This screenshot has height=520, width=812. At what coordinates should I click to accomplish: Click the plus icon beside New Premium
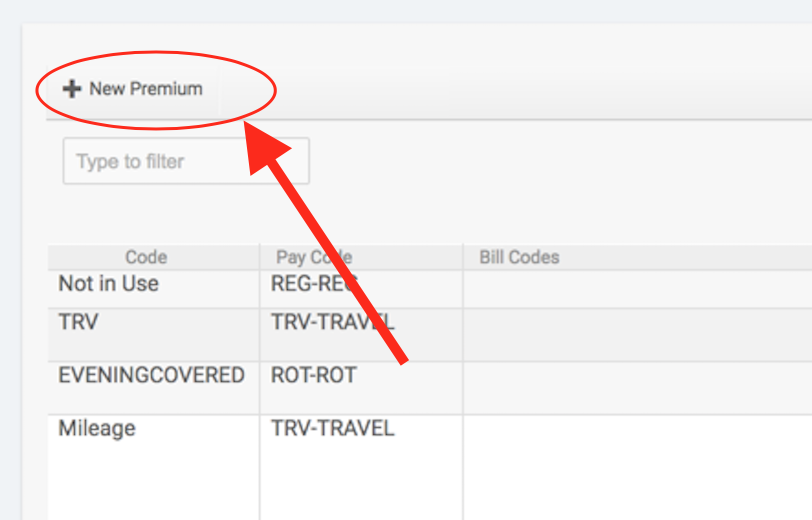click(x=71, y=89)
